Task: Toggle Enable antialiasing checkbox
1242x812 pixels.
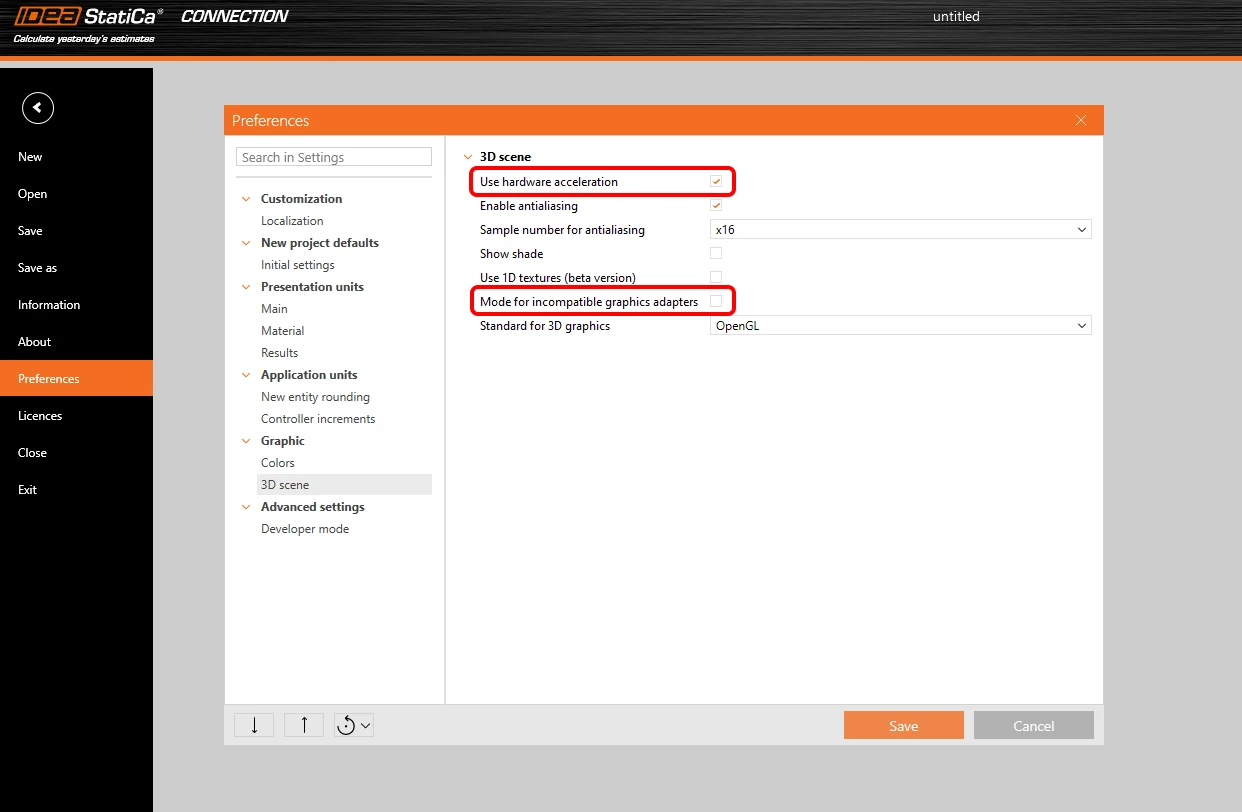Action: [716, 206]
